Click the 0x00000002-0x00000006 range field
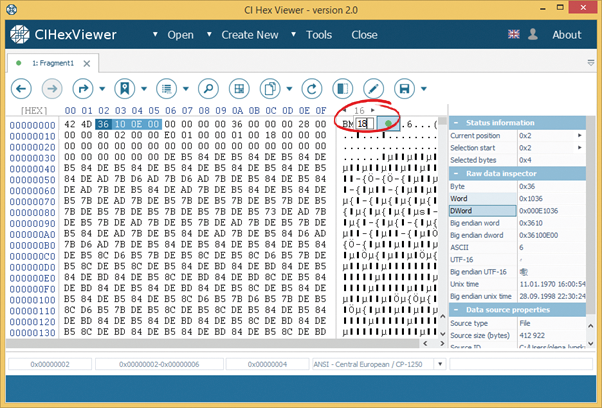This screenshot has height=408, width=602. click(159, 364)
